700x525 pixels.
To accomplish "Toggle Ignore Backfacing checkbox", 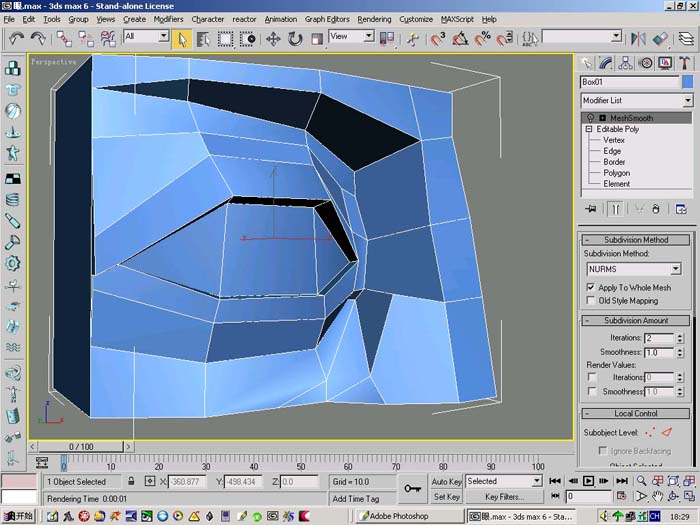I will pyautogui.click(x=603, y=450).
